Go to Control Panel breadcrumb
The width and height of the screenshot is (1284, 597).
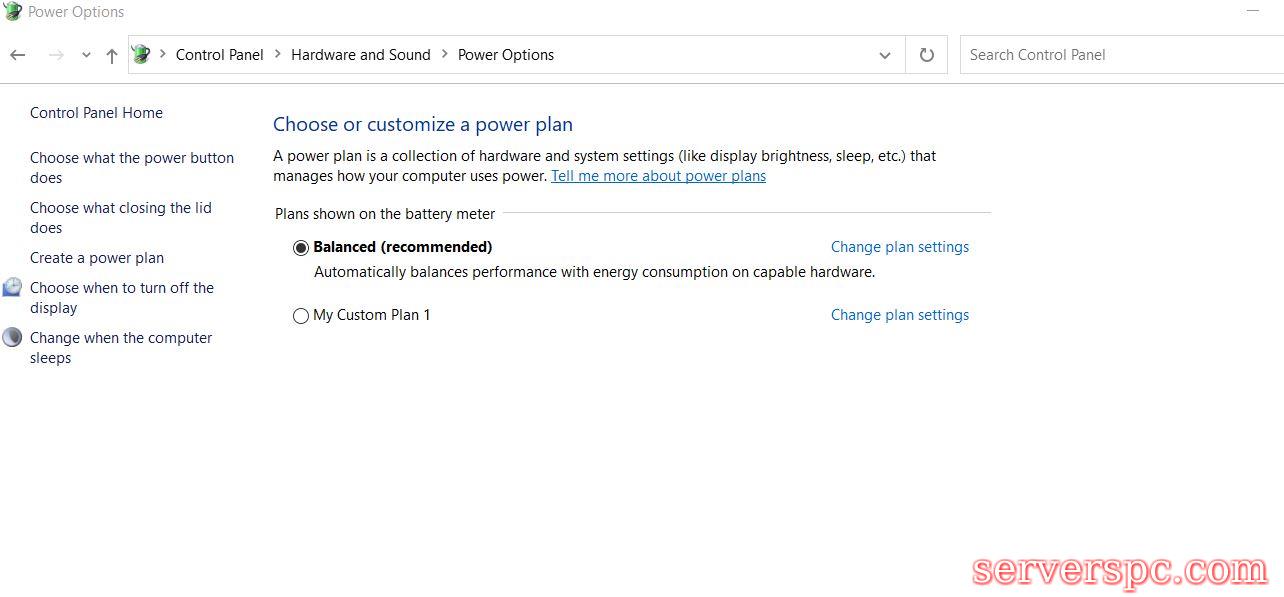(219, 55)
